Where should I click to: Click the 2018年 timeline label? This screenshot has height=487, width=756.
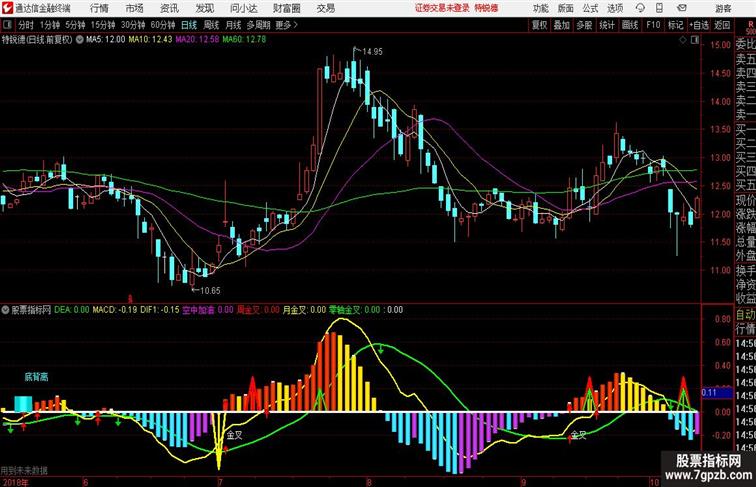(x=14, y=482)
